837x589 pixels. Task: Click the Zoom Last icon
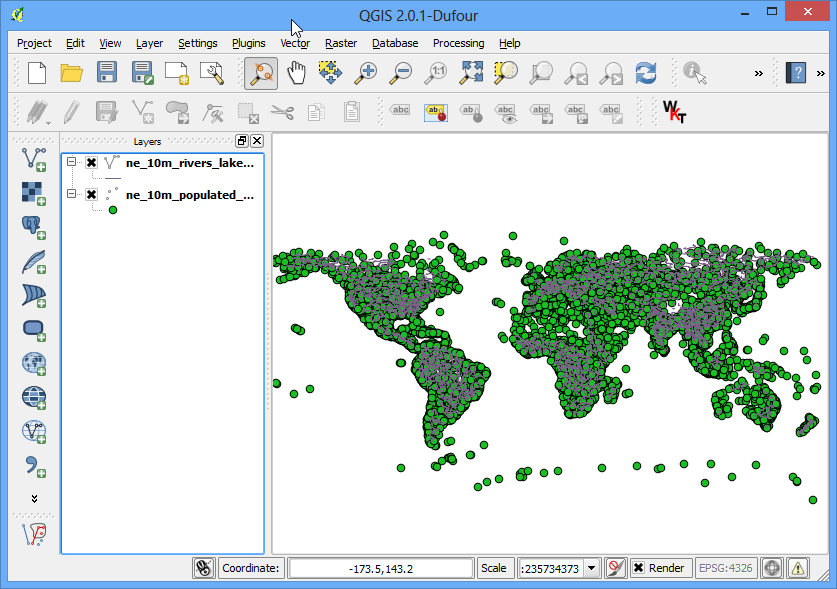coord(577,73)
